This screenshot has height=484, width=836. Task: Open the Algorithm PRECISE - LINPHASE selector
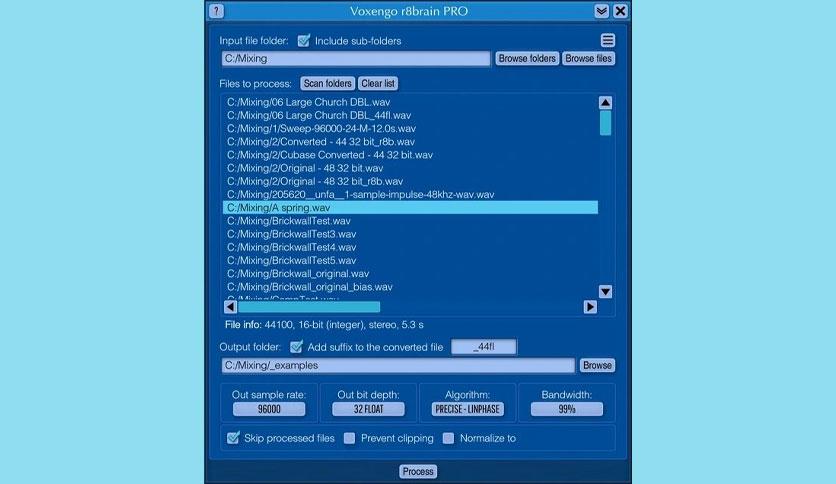pos(467,409)
